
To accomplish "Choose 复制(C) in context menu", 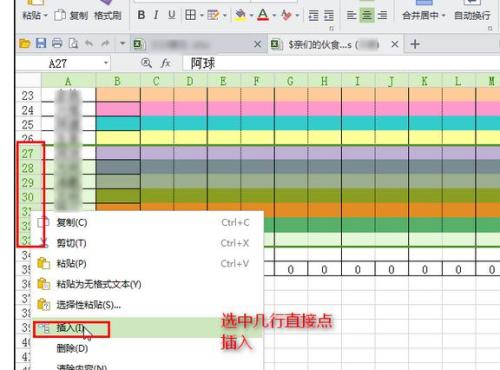I will pos(147,222).
